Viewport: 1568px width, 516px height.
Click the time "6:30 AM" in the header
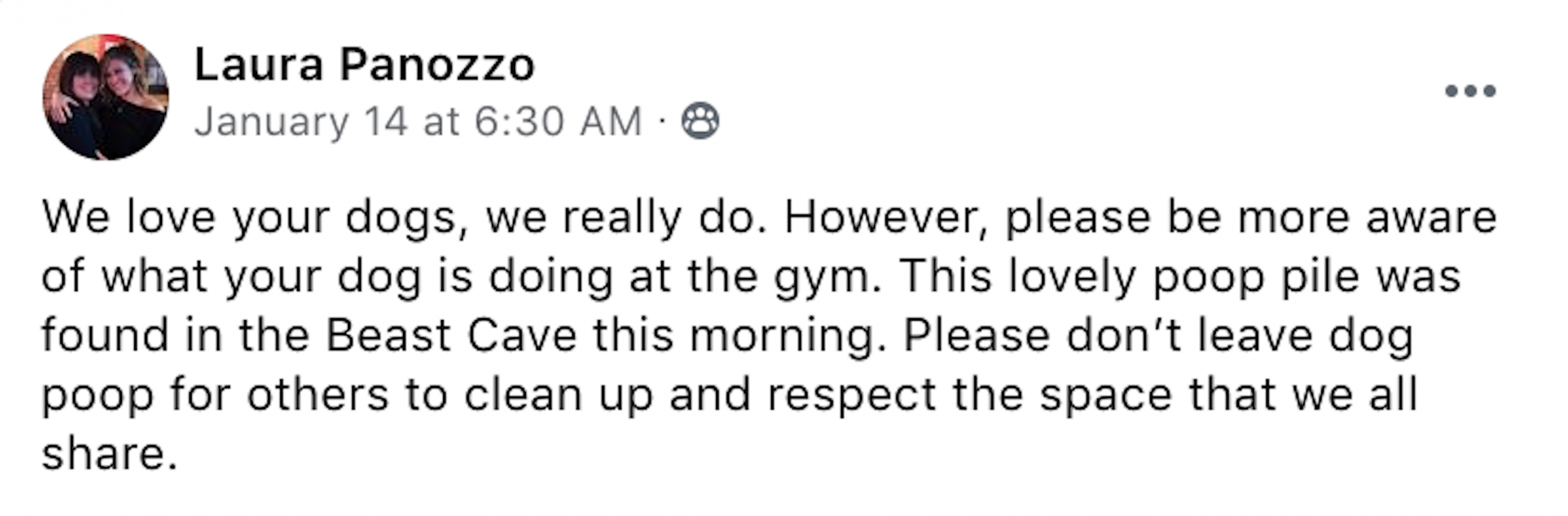tap(558, 122)
